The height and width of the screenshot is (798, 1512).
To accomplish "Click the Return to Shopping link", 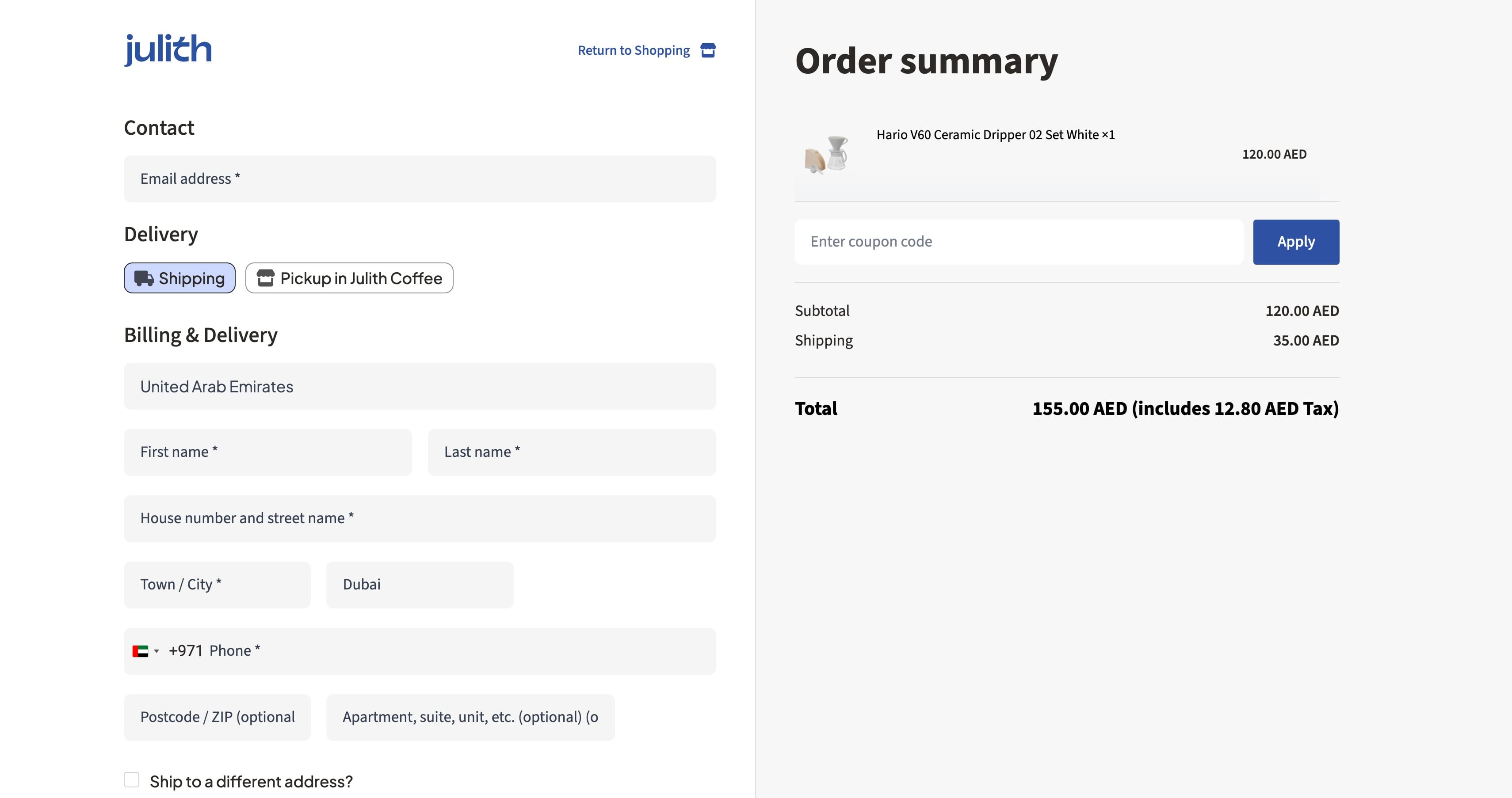I will coord(634,50).
